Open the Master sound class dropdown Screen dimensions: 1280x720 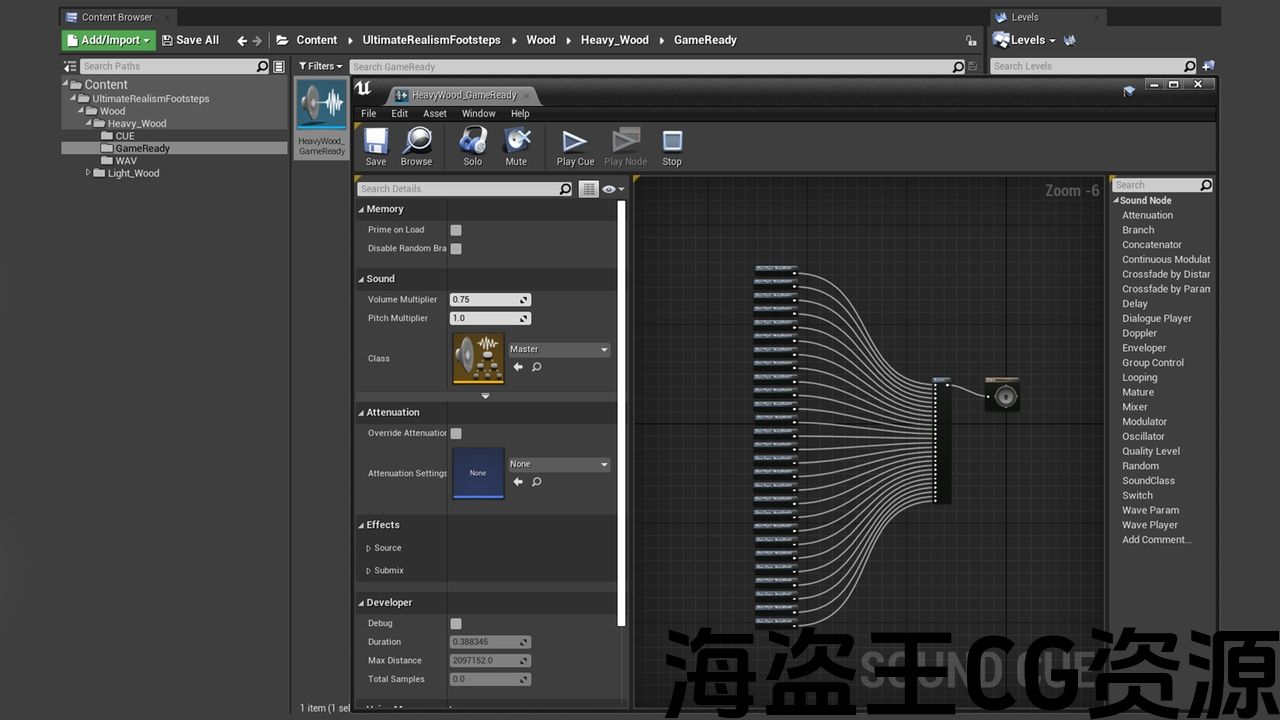(558, 350)
